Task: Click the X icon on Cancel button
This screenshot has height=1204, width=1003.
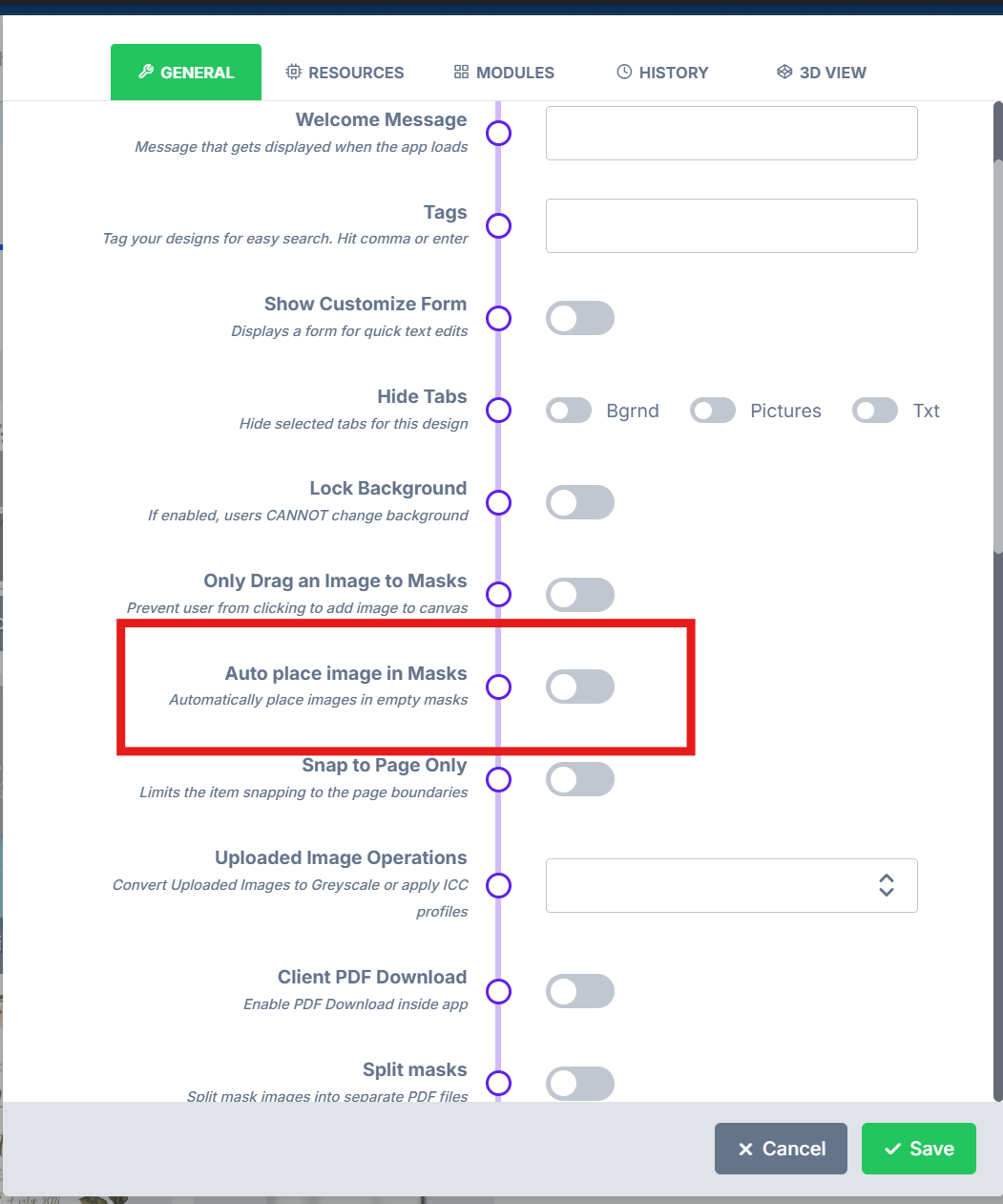Action: [745, 1149]
